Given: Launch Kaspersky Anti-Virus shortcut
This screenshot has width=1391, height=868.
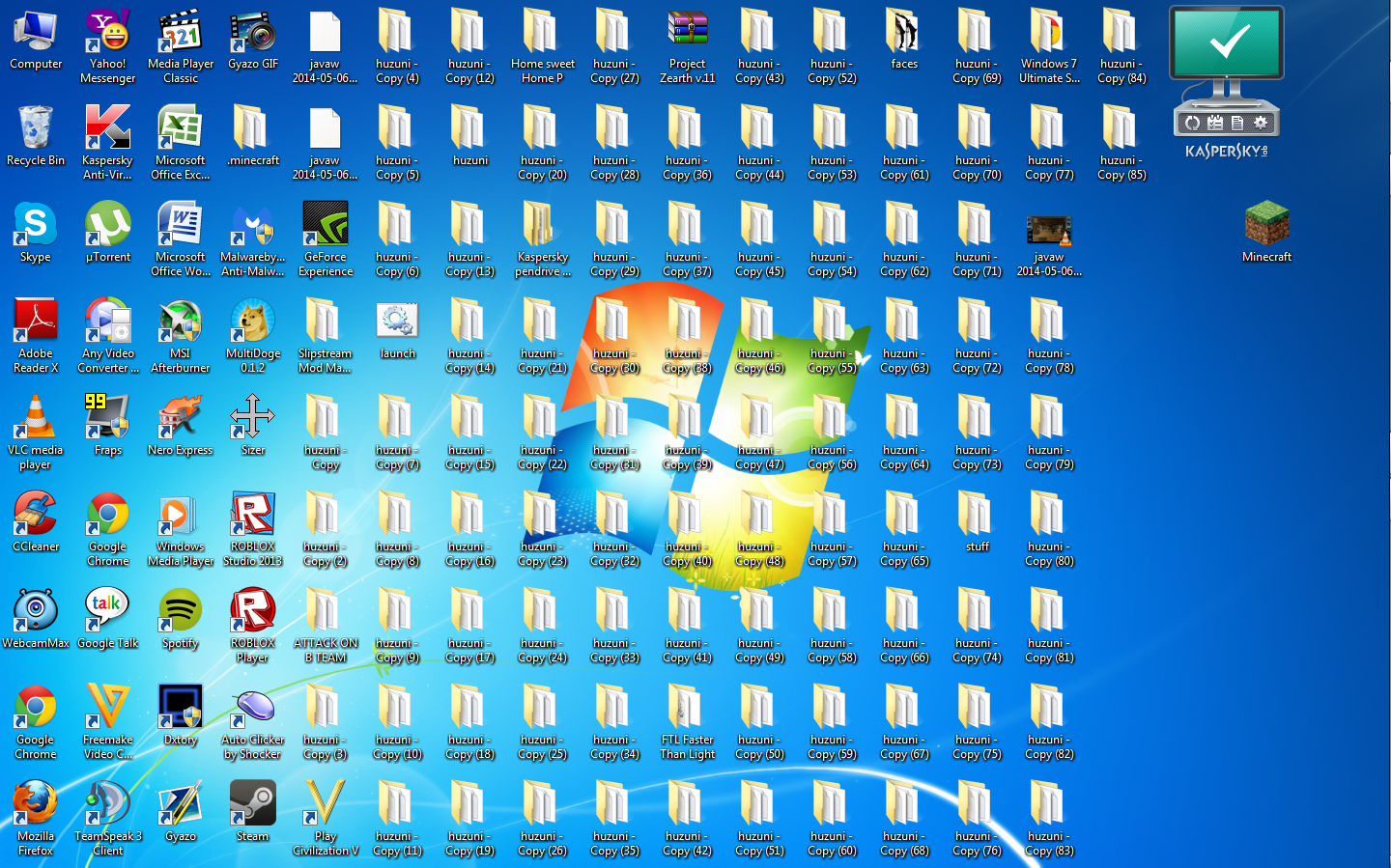Looking at the screenshot, I should [x=108, y=144].
